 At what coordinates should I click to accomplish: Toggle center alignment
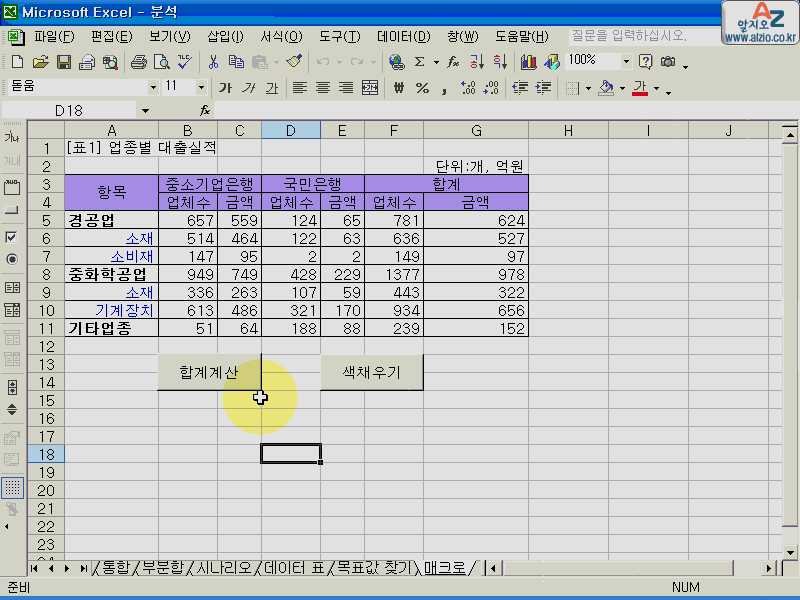click(323, 88)
